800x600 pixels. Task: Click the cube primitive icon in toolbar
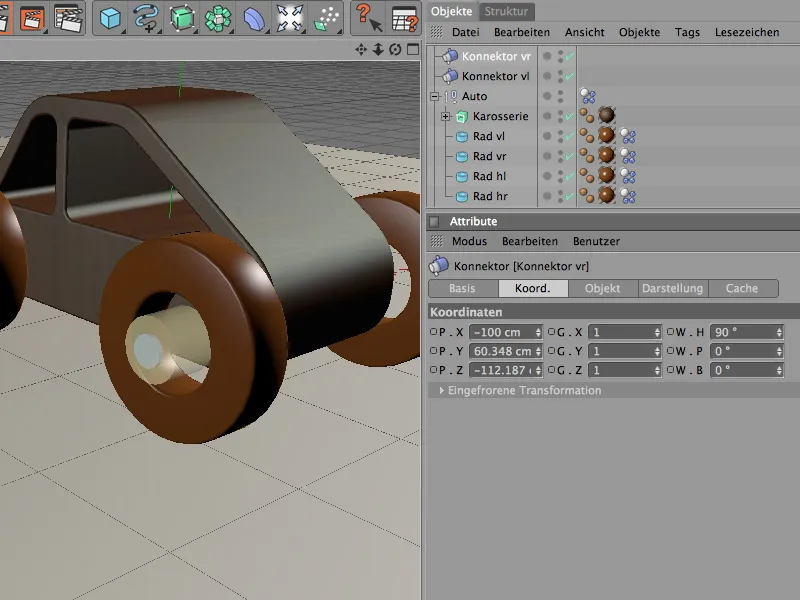[x=110, y=17]
